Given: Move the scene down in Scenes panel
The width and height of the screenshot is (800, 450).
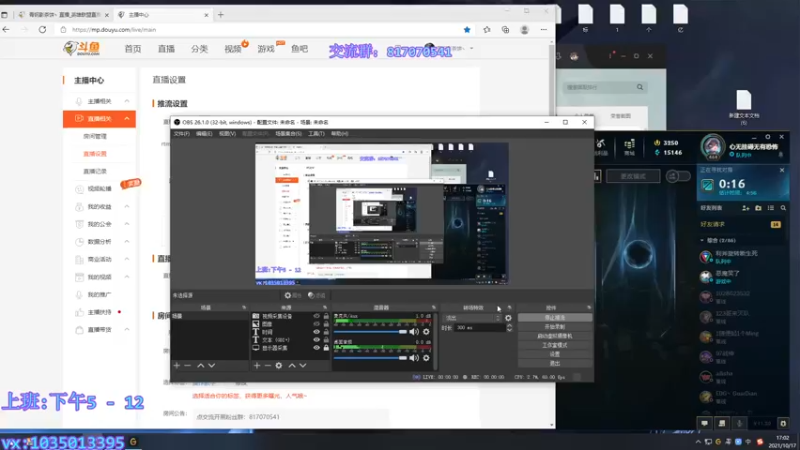Looking at the screenshot, I should pos(211,365).
